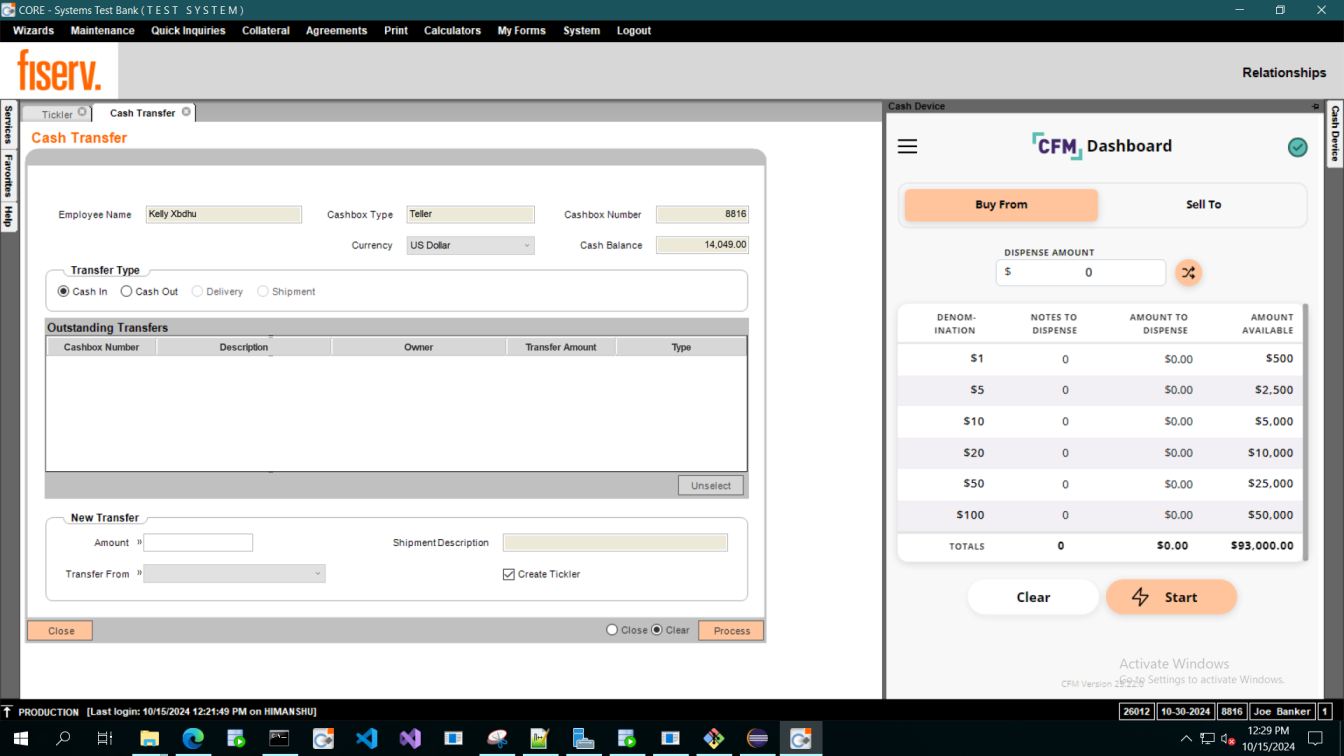Click the Dispense Amount input field
The width and height of the screenshot is (1344, 756).
point(1081,272)
